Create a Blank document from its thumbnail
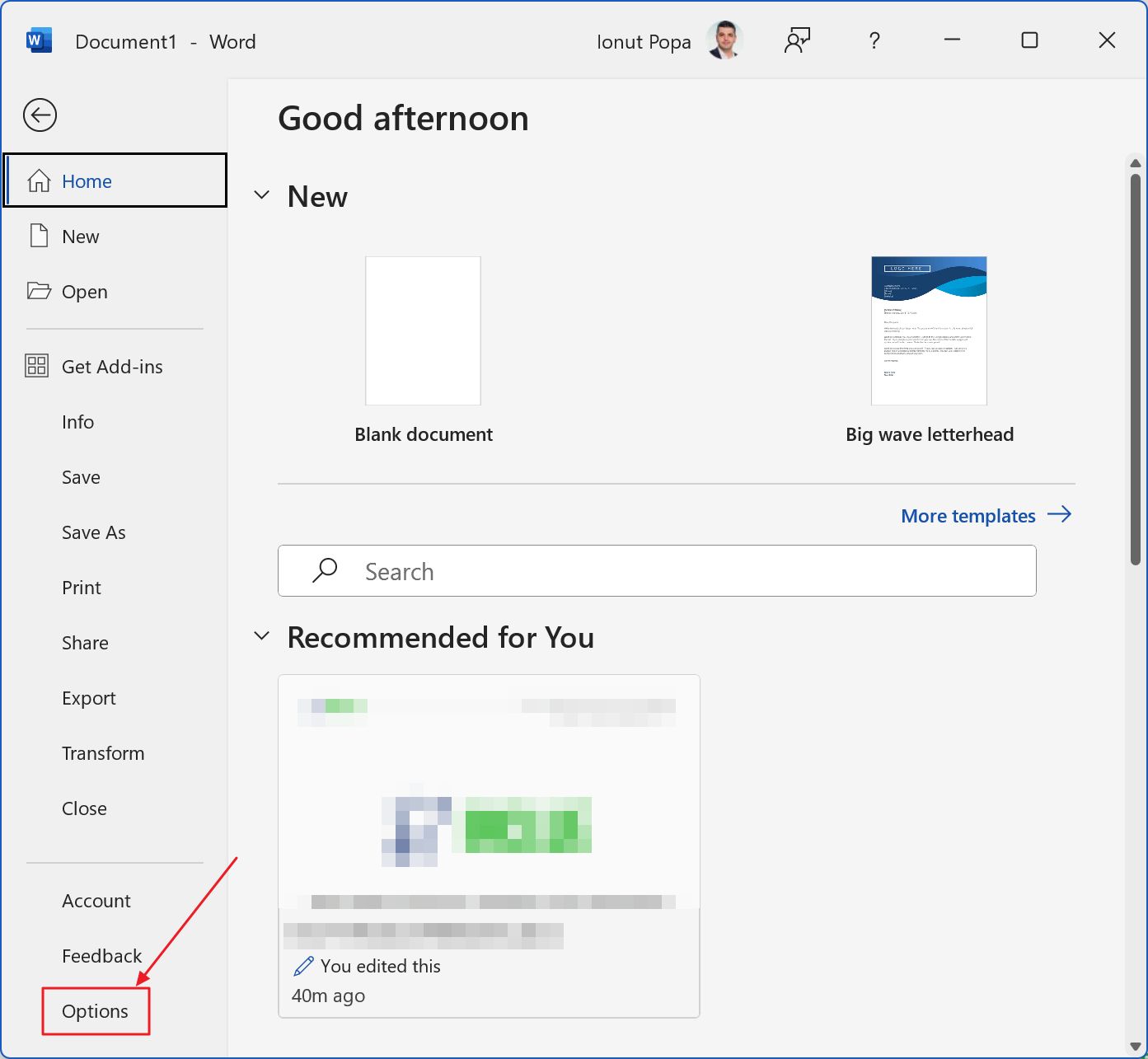Image resolution: width=1148 pixels, height=1059 pixels. (423, 330)
